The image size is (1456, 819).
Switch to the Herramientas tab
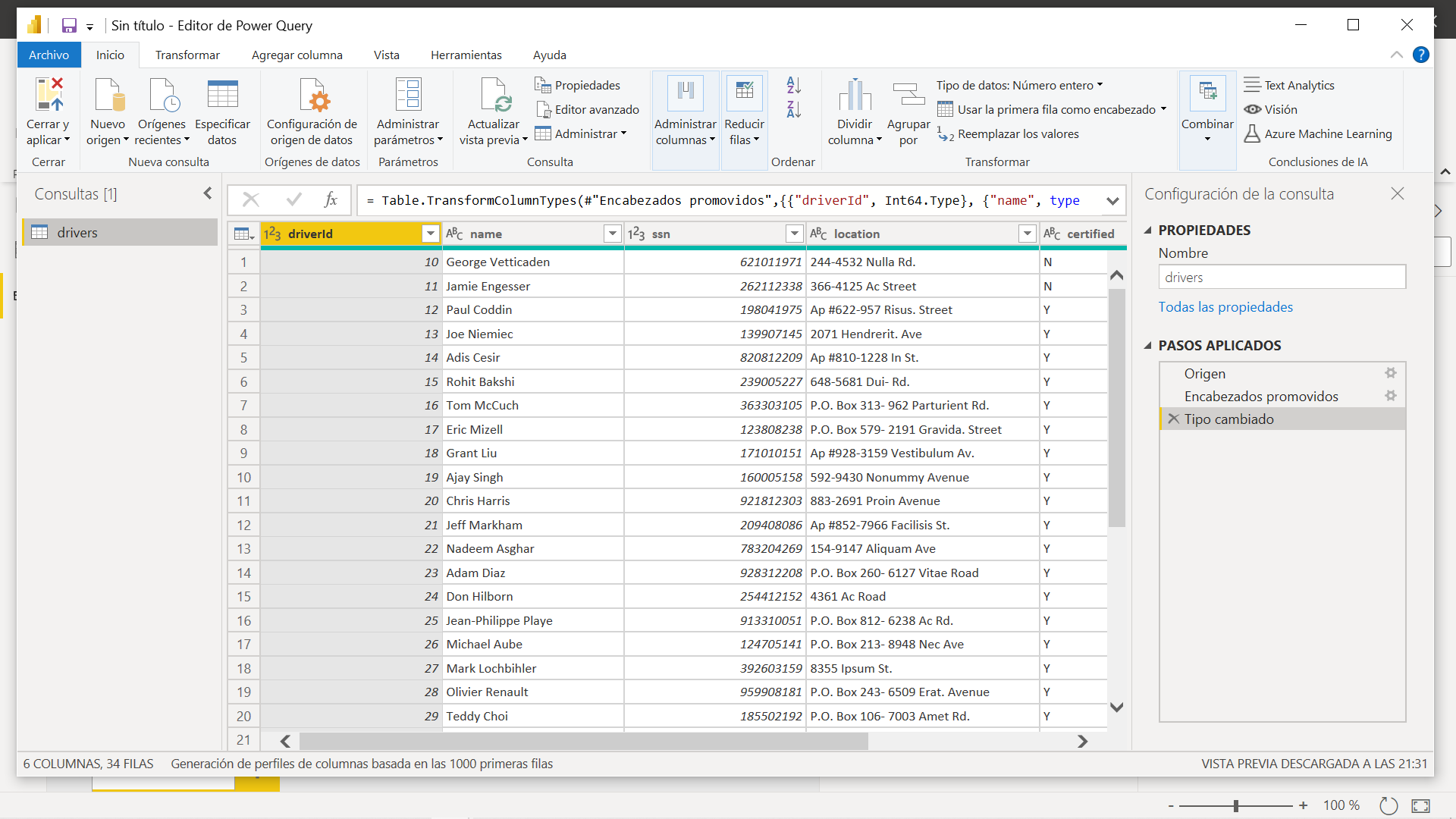466,55
